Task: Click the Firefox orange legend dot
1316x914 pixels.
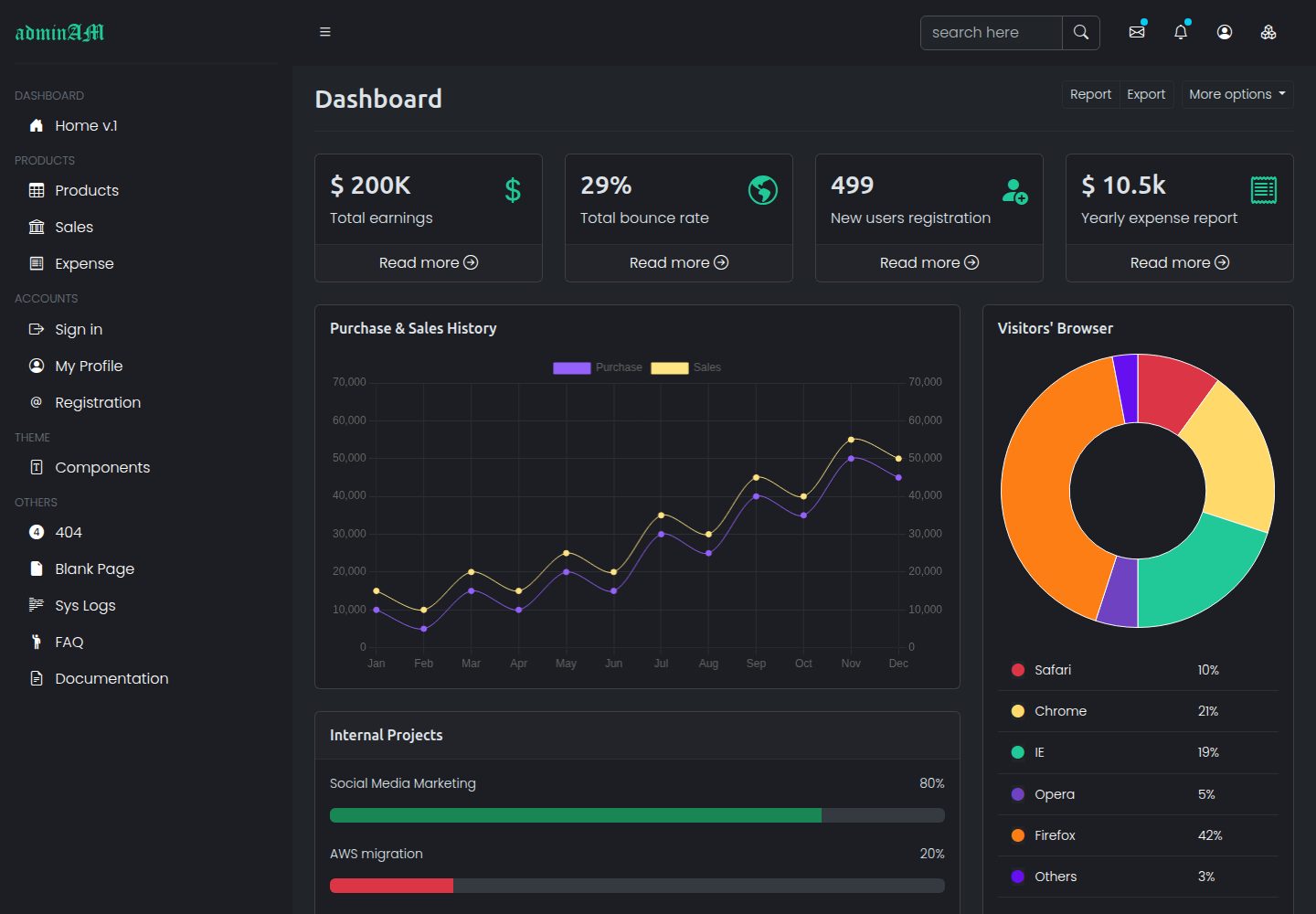Action: coord(1018,835)
